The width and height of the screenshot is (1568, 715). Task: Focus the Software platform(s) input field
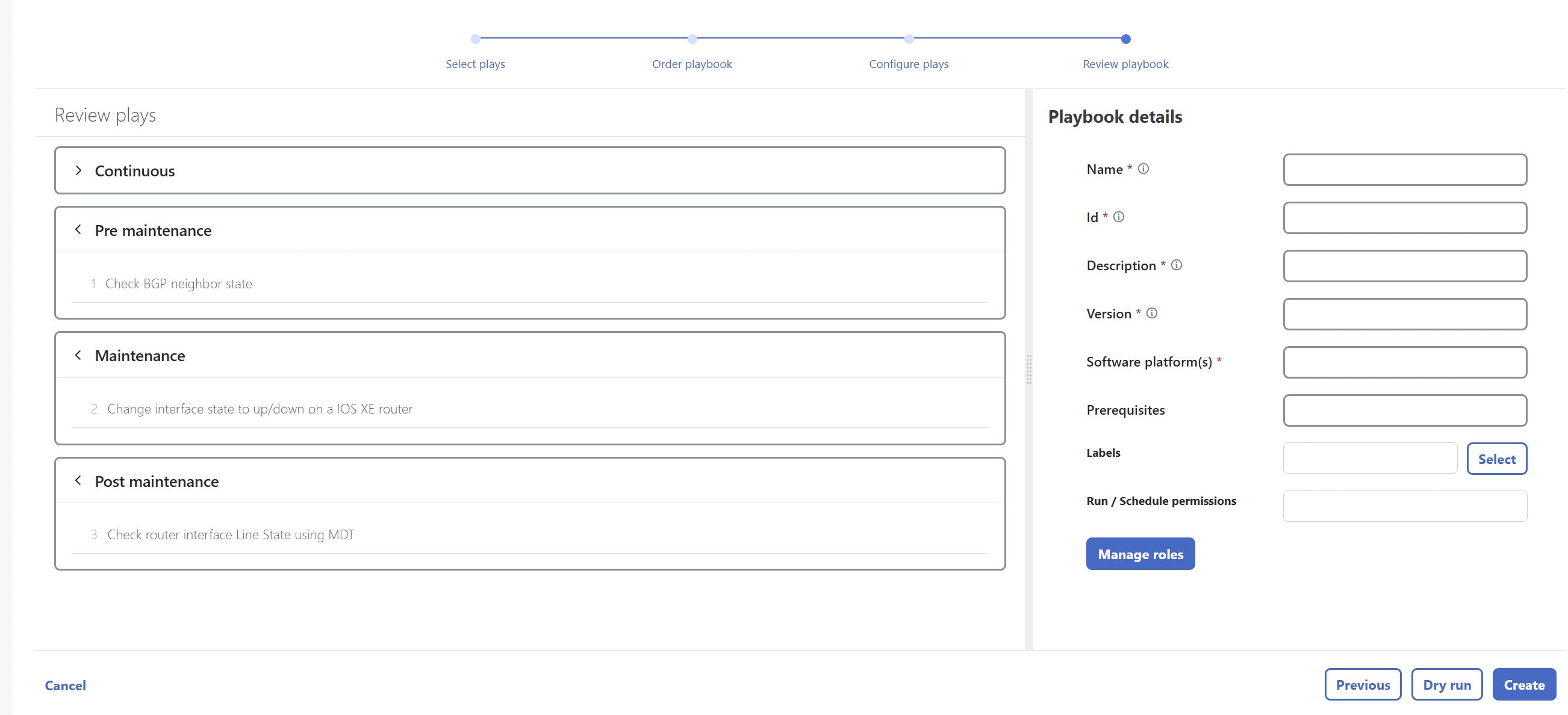click(1404, 362)
